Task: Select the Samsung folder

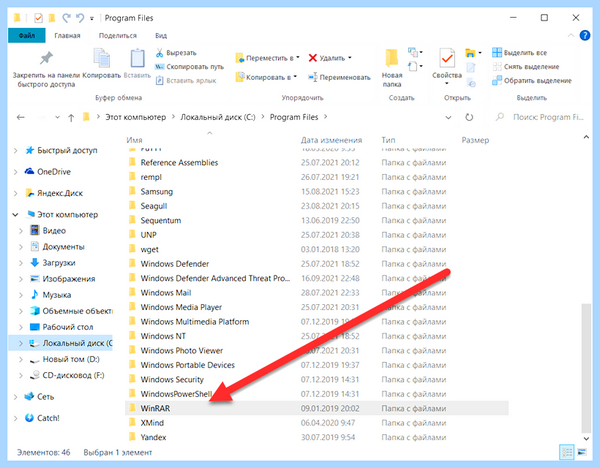Action: [317, 191]
